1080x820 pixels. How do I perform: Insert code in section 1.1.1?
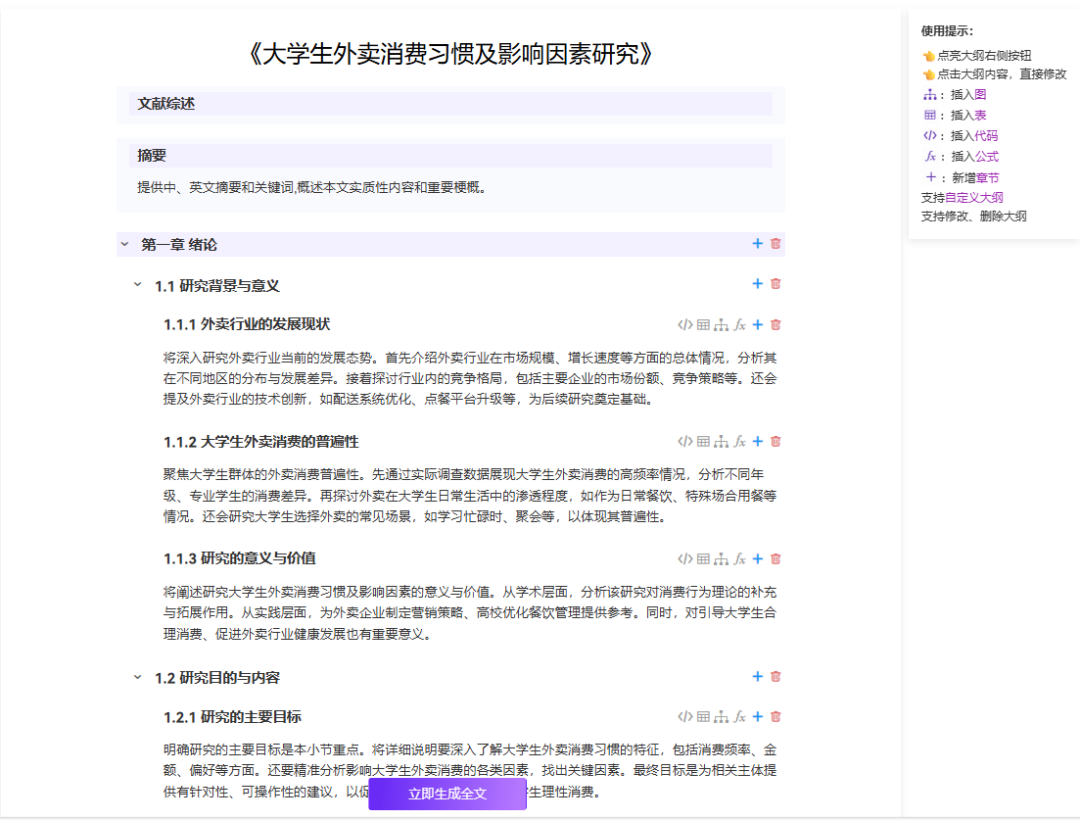coord(685,324)
